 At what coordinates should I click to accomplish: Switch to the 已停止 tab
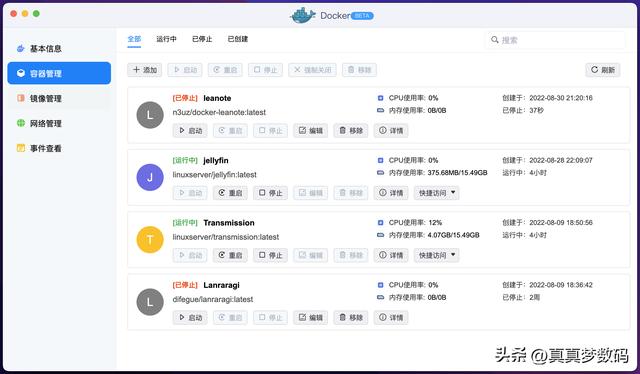coord(202,39)
